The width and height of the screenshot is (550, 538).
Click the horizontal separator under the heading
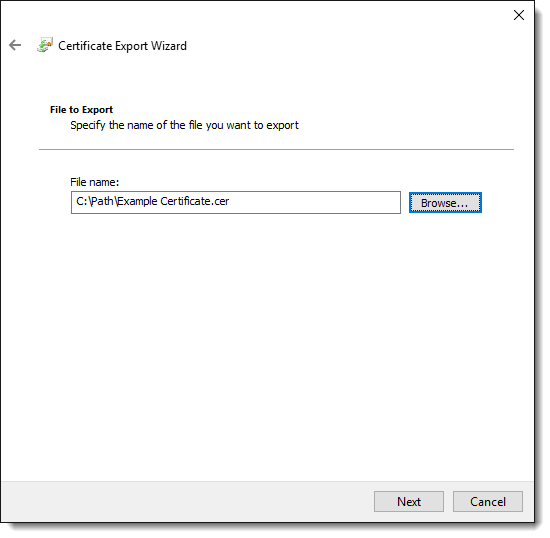276,149
